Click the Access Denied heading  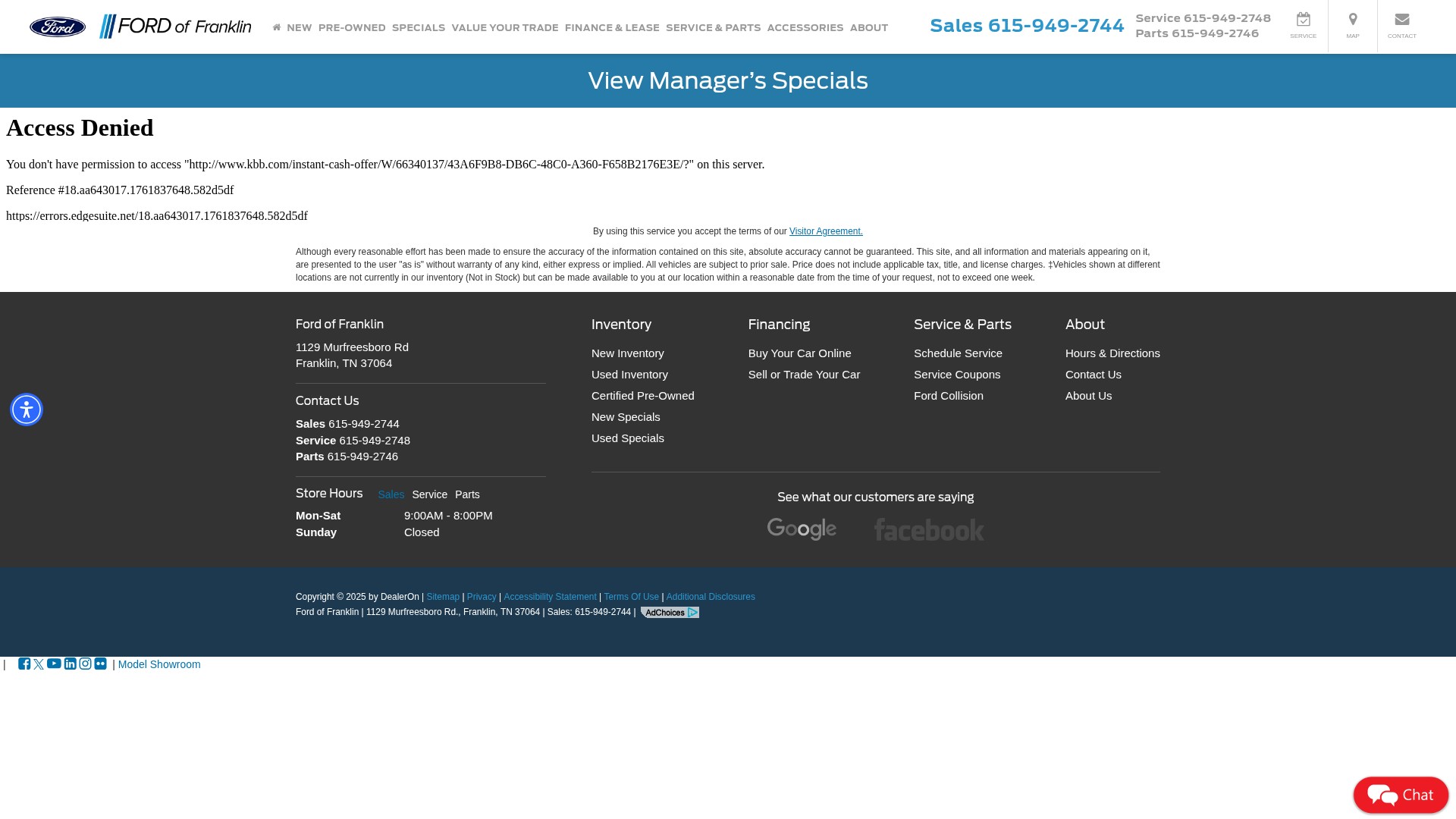coord(80,127)
